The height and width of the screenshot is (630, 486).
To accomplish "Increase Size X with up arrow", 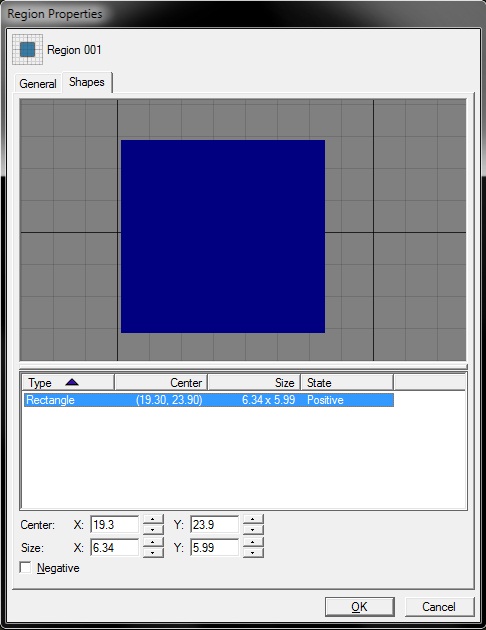I will tap(153, 542).
